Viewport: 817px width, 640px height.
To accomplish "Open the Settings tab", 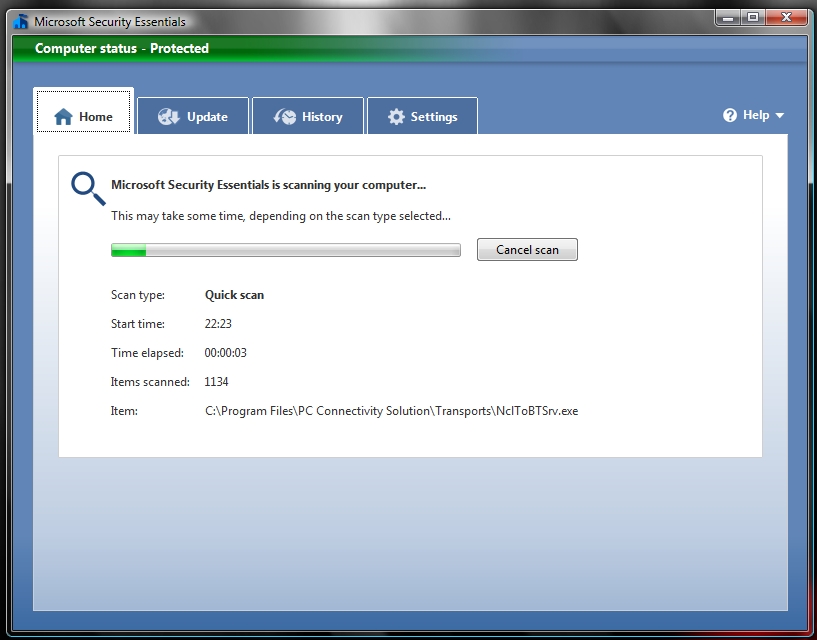I will point(423,116).
